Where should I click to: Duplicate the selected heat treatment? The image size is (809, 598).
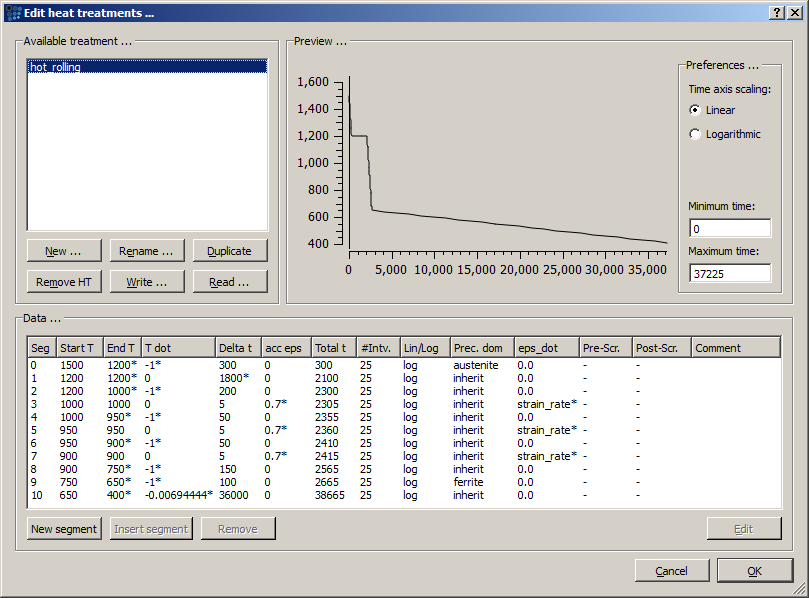coord(229,251)
